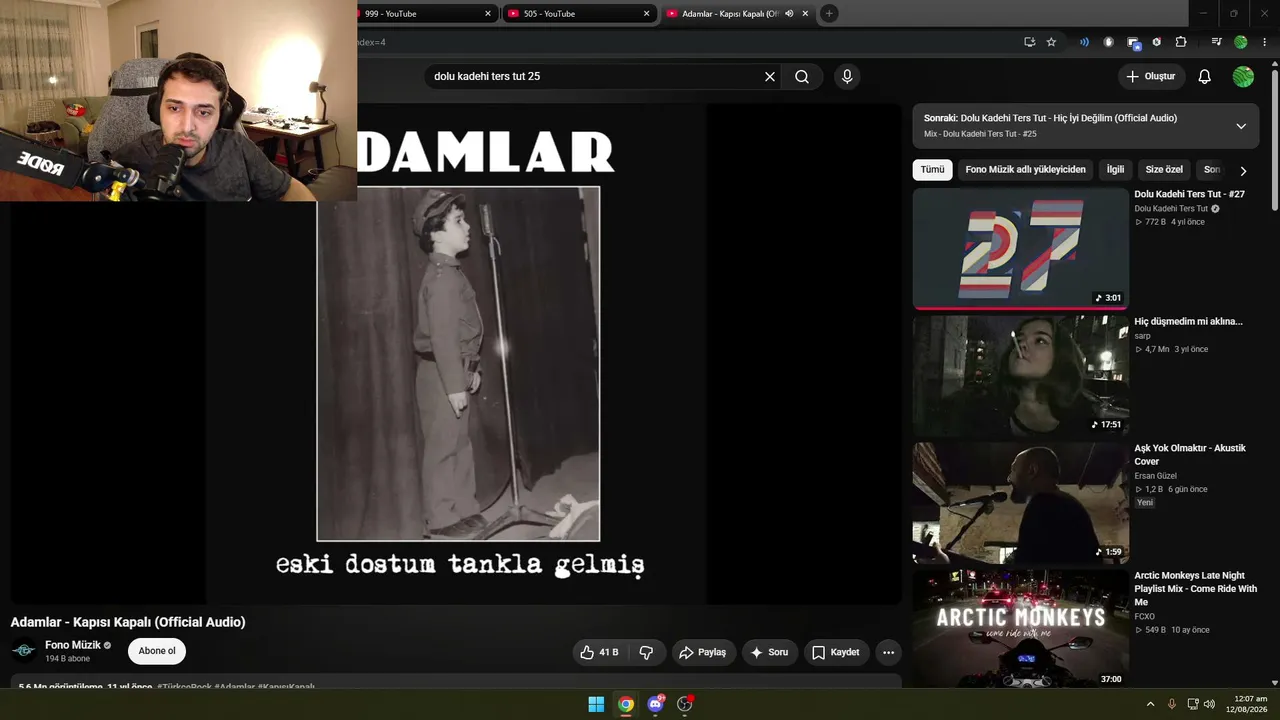Click the Kaydet save button

pos(836,652)
